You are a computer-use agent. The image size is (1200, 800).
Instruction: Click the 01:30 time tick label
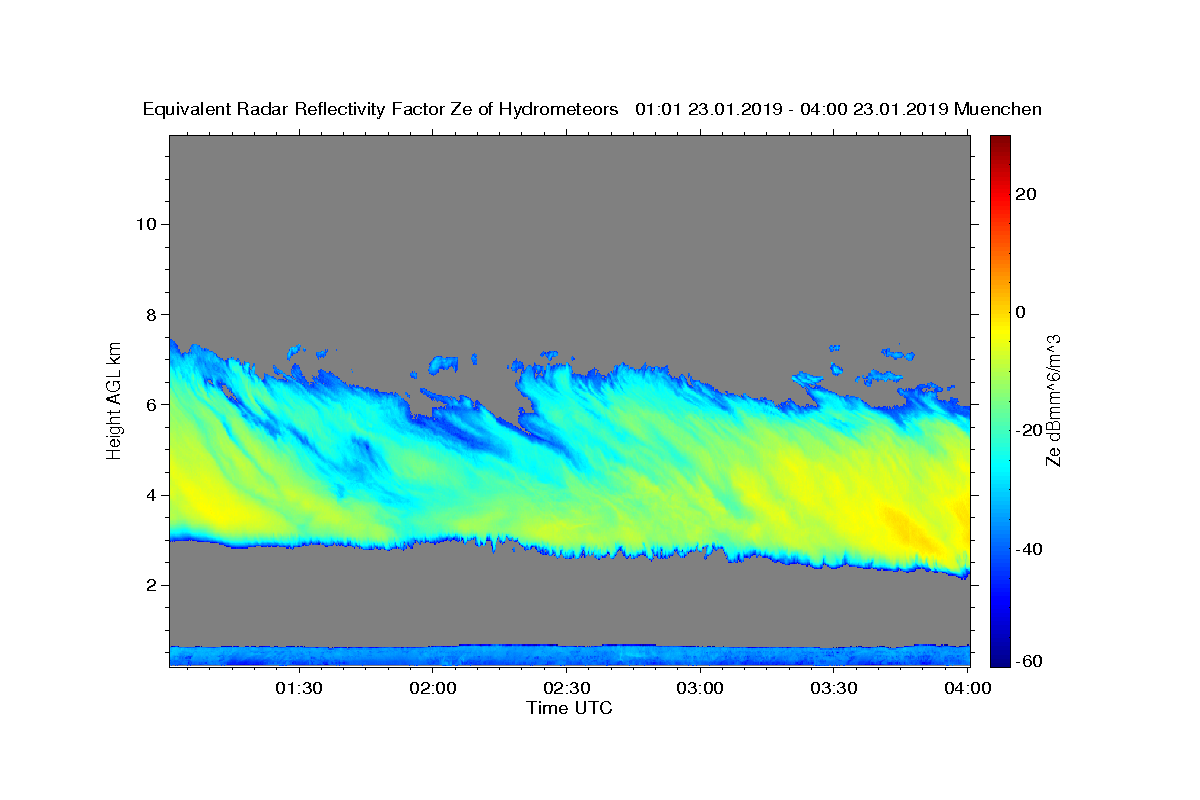pos(299,689)
